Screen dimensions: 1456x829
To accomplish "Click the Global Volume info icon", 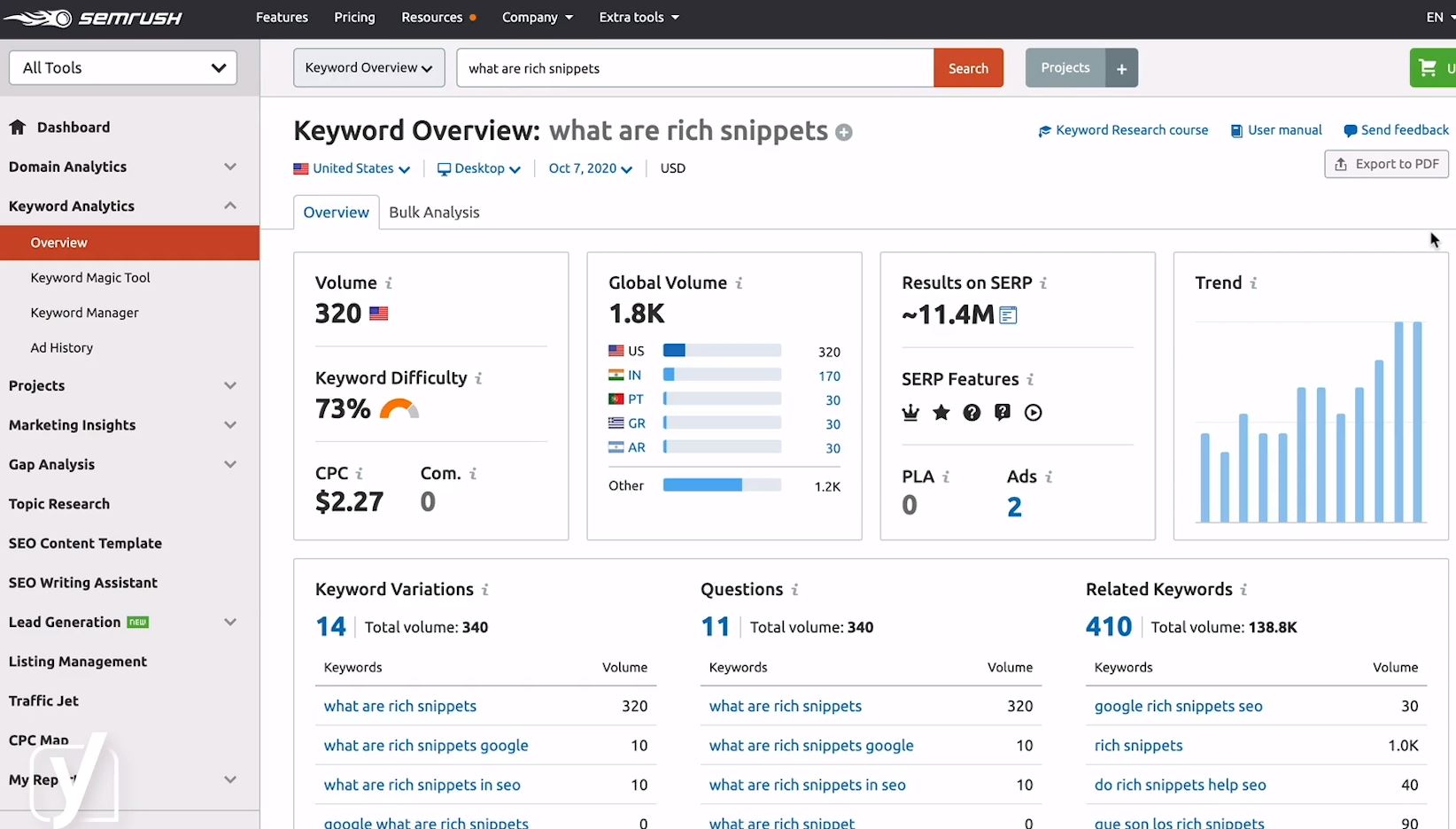I will click(x=739, y=283).
